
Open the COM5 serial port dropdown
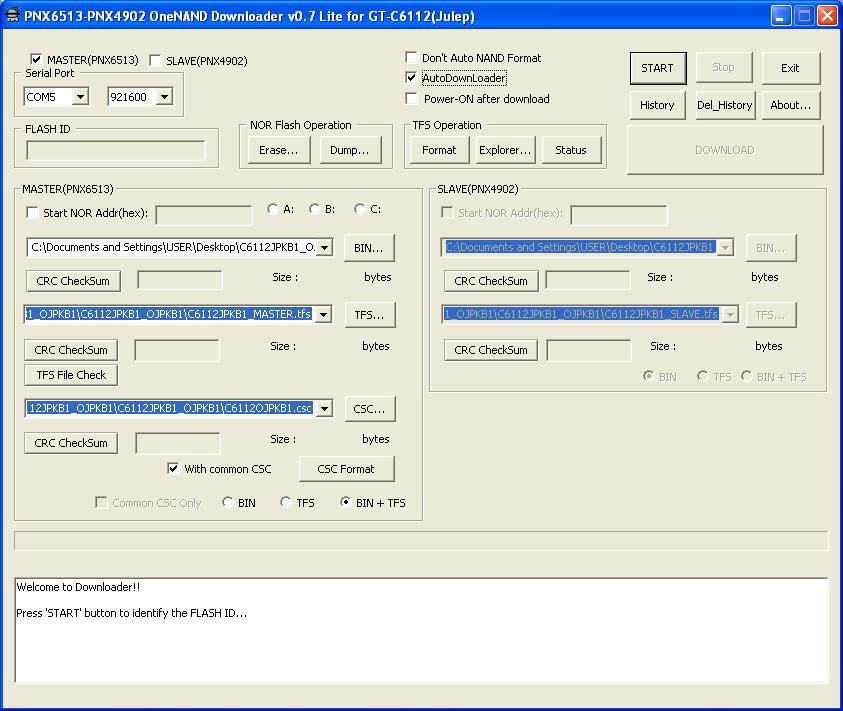pos(81,97)
